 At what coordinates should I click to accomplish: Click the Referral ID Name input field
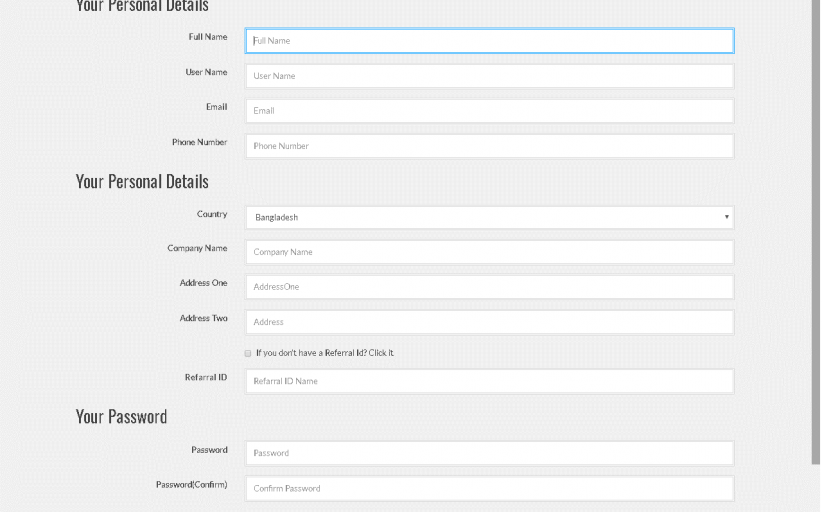(489, 381)
